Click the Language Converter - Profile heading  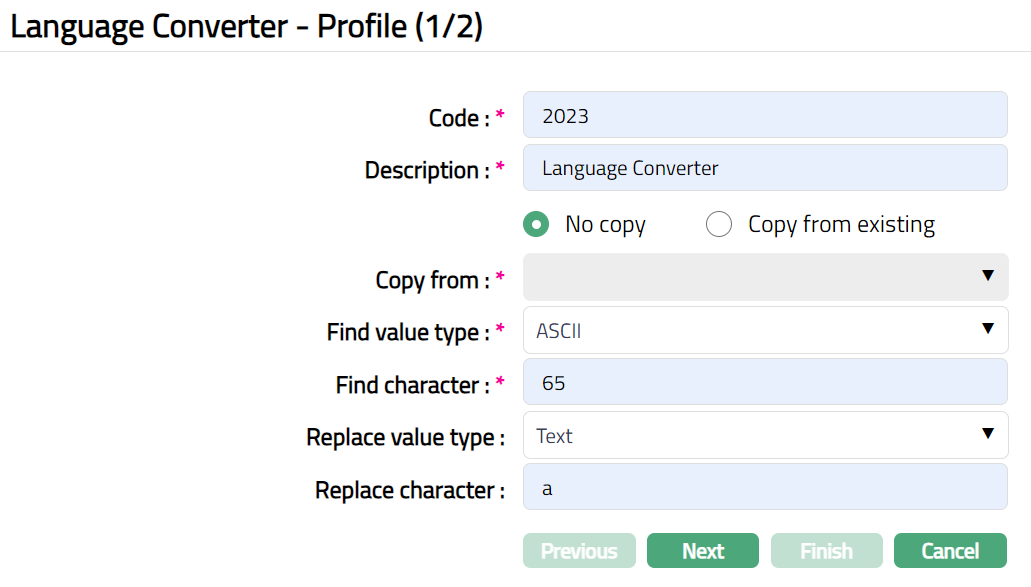[x=247, y=26]
